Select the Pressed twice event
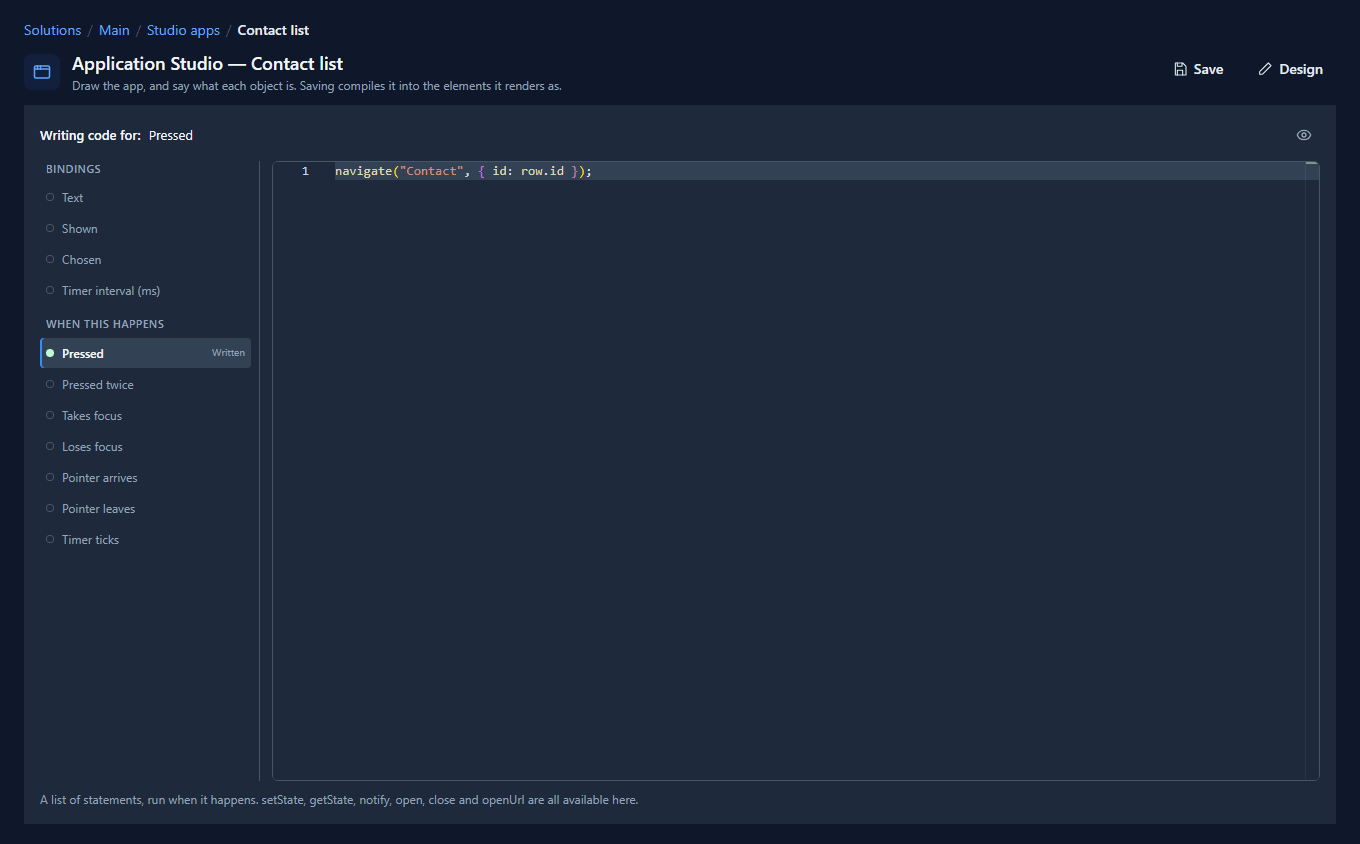Viewport: 1360px width, 844px height. coord(145,385)
